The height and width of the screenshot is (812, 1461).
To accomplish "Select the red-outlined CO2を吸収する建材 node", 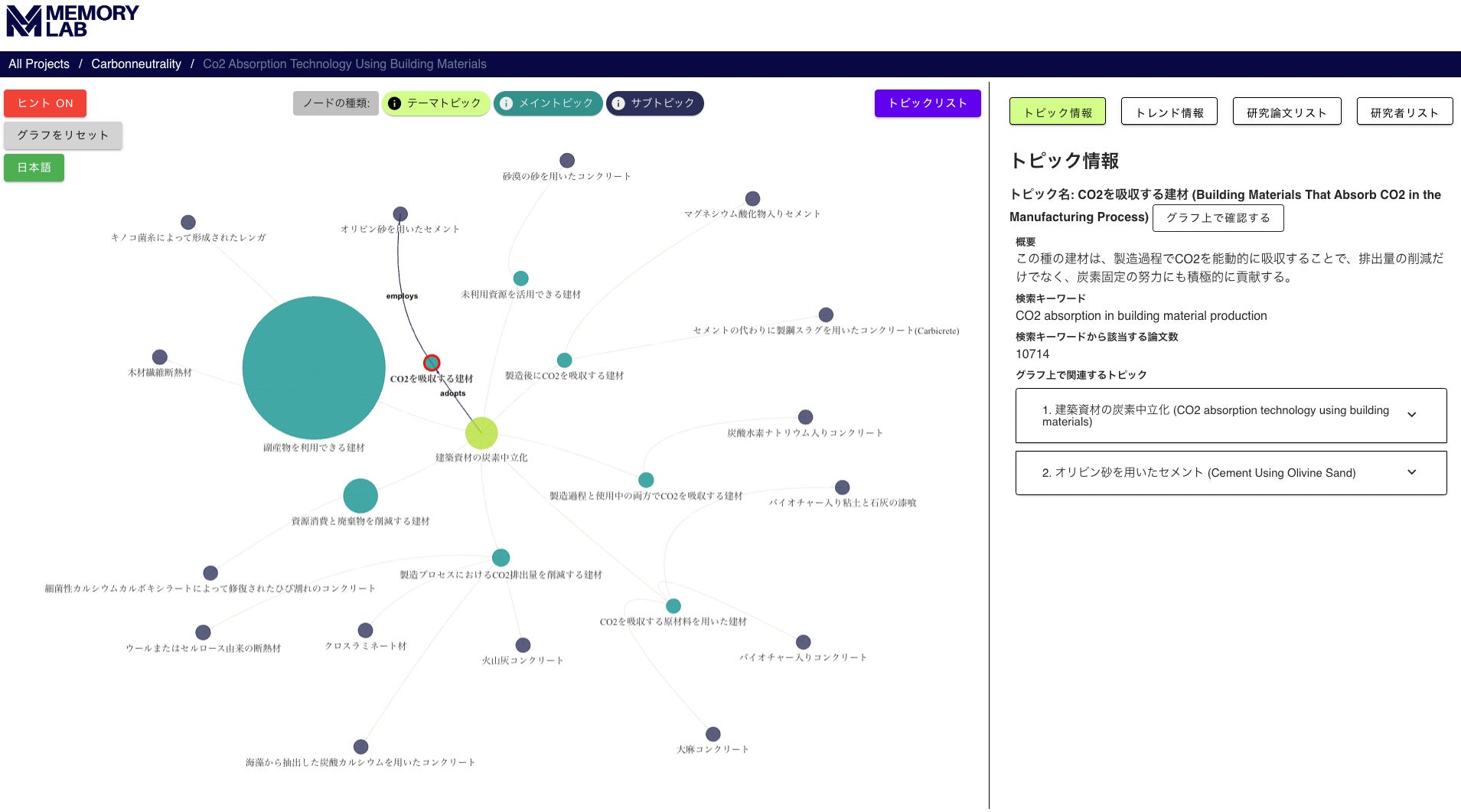I will [432, 362].
